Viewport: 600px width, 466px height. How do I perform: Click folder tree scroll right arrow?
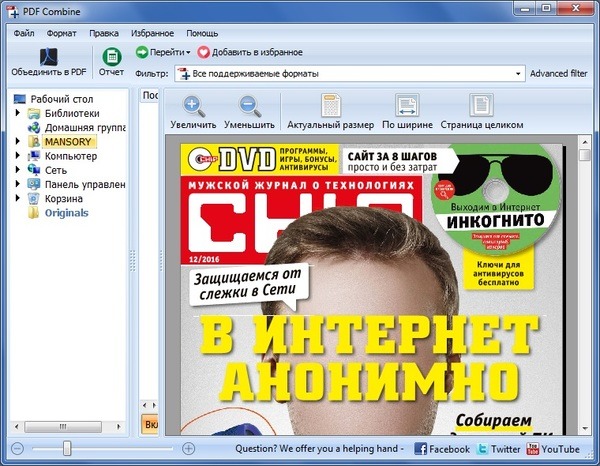[x=119, y=426]
